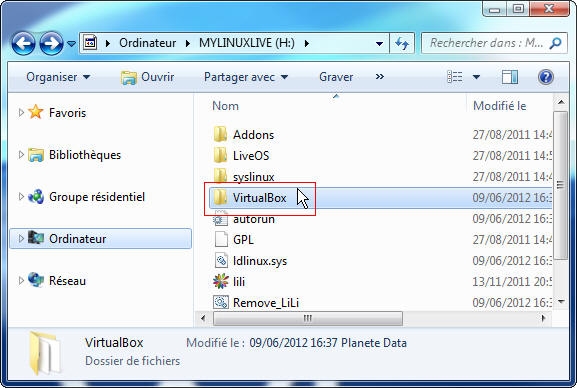
Task: Open the address bar history dropdown
Action: pyautogui.click(x=379, y=44)
